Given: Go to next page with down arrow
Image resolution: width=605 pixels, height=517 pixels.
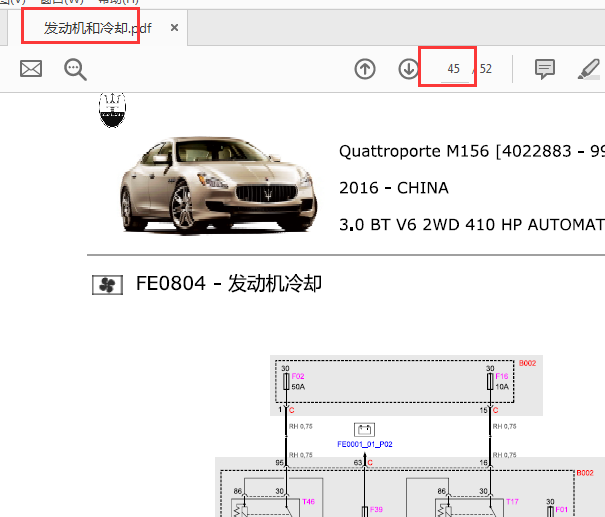Looking at the screenshot, I should point(409,69).
